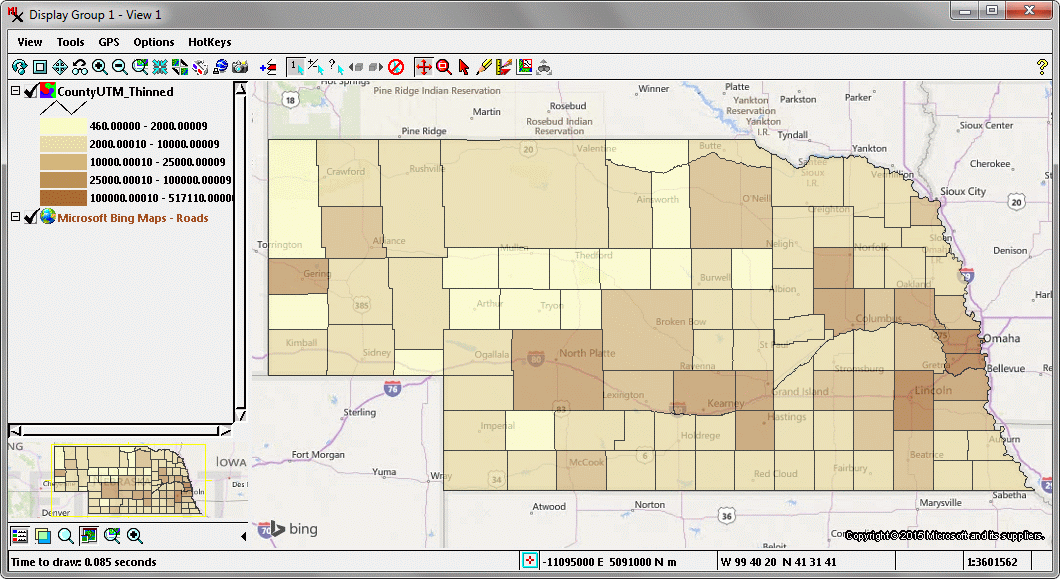Click the Bing Maps globe layer icon
Image resolution: width=1060 pixels, height=579 pixels.
(47, 216)
